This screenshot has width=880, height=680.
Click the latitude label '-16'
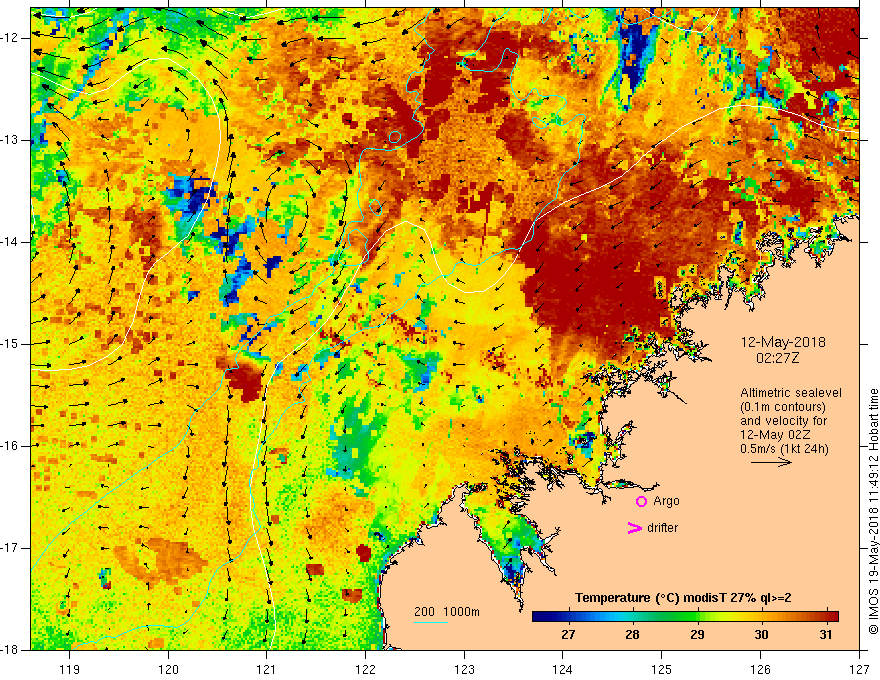pos(10,446)
